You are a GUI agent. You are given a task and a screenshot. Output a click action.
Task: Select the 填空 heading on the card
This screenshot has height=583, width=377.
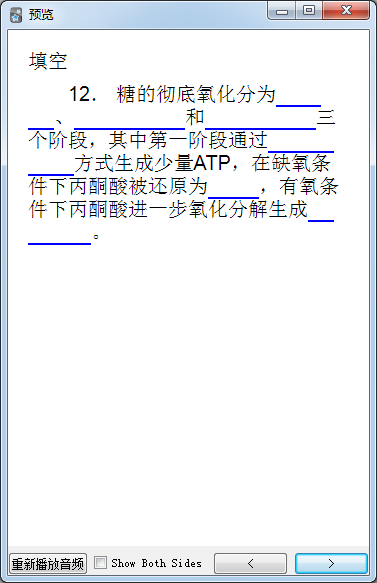[48, 61]
